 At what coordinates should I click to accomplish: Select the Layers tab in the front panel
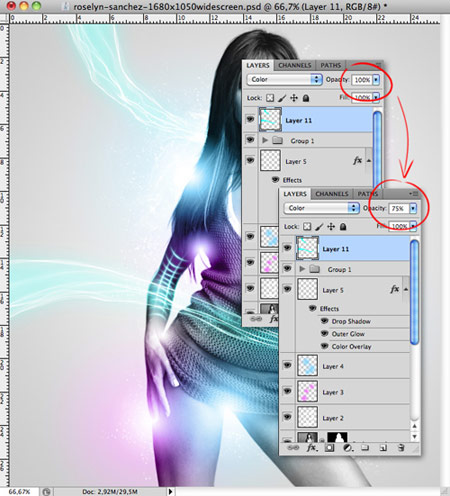[295, 194]
